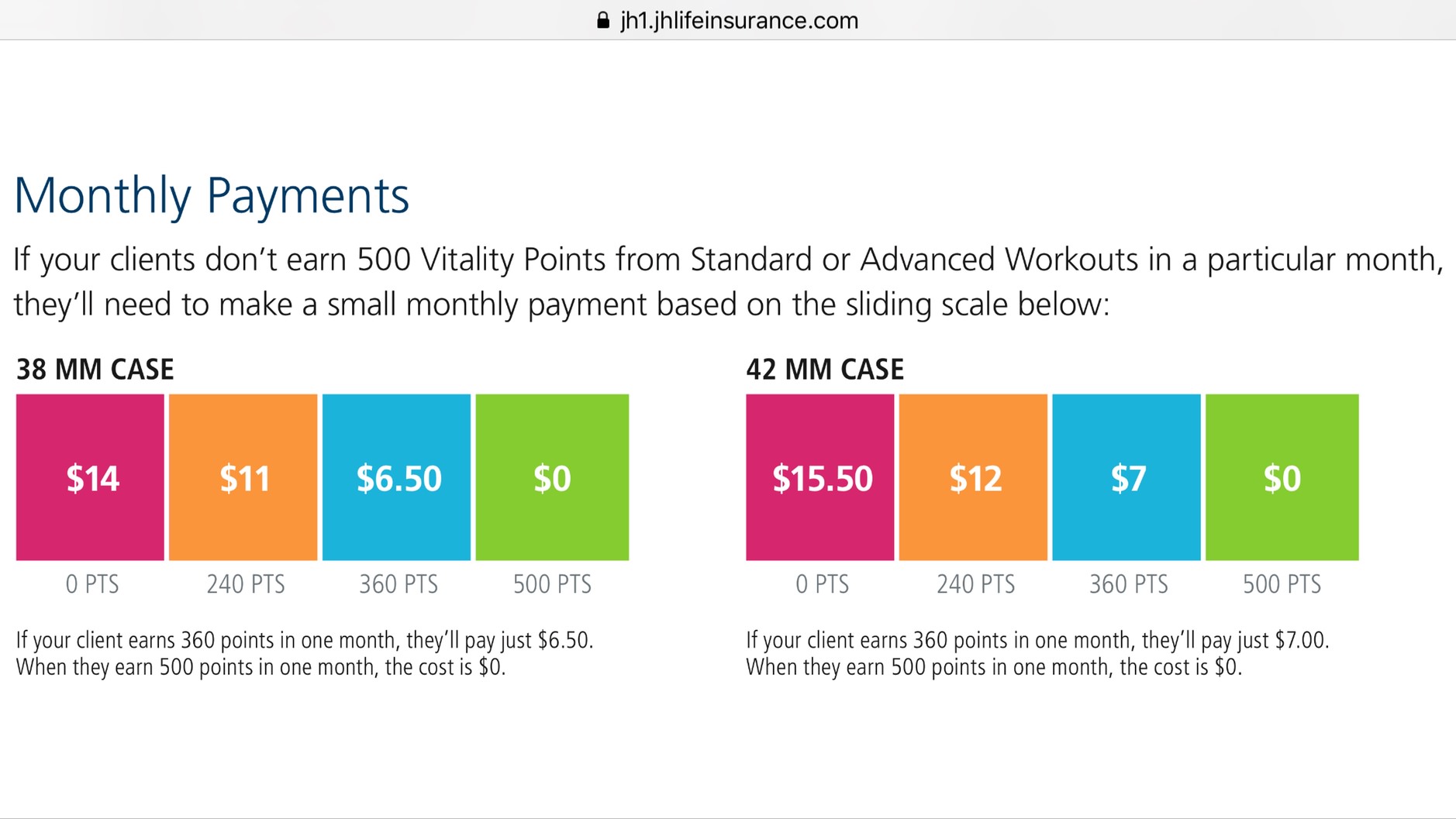This screenshot has height=819, width=1456.
Task: Click the 360 PTS label under 42 MM
Action: [x=1129, y=584]
